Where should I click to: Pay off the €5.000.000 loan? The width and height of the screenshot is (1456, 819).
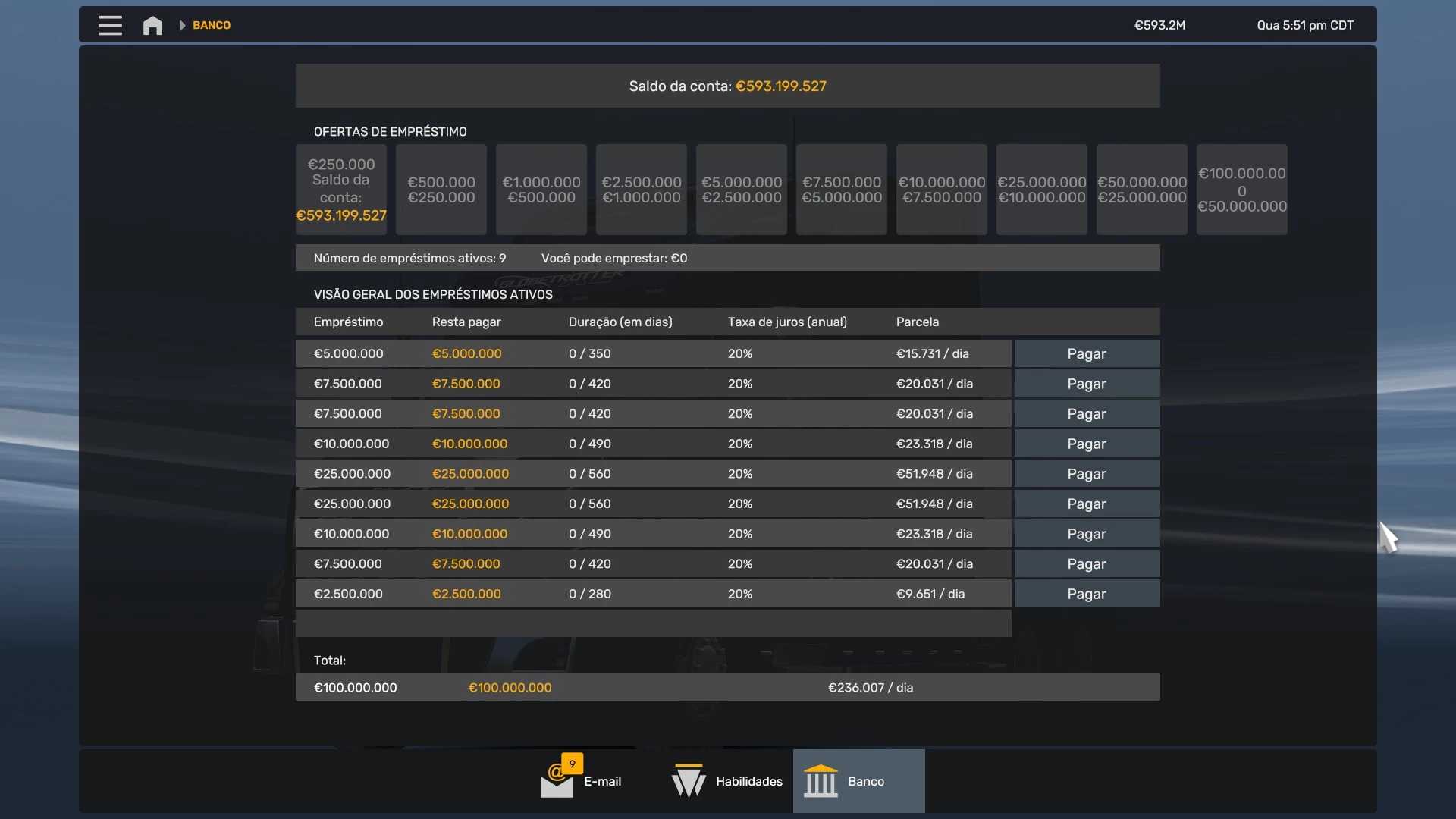pos(1086,354)
